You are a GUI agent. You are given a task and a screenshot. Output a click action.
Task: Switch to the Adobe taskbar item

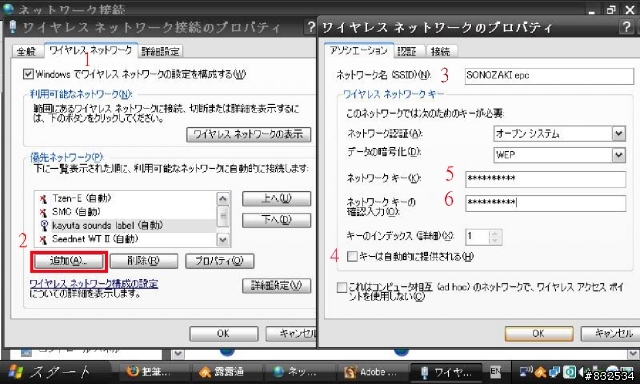[x=372, y=372]
